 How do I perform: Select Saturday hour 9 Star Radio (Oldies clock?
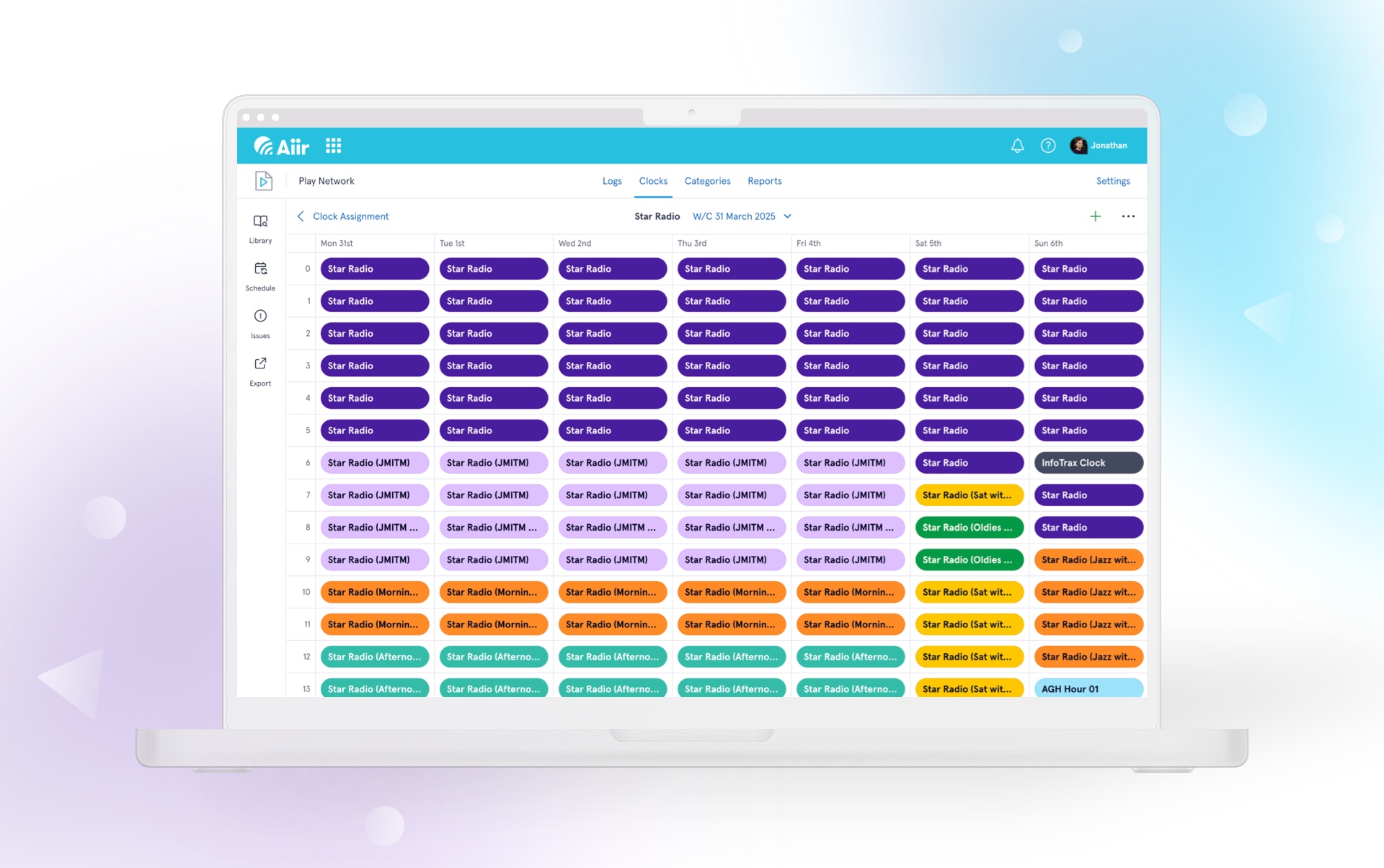click(970, 559)
